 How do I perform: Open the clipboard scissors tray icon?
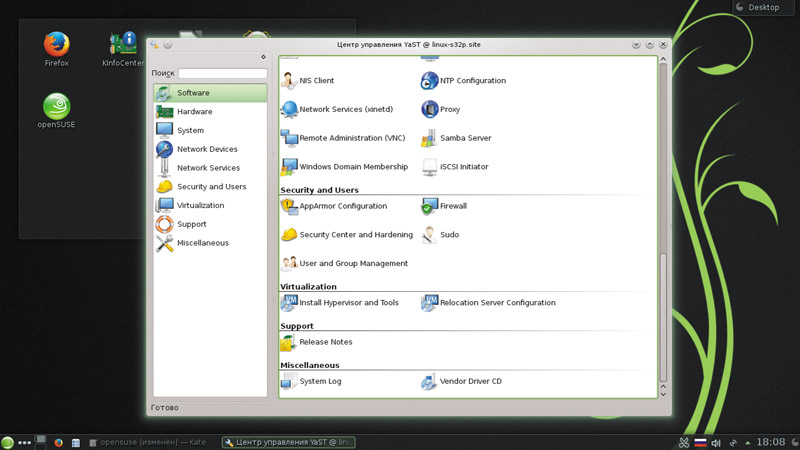click(x=684, y=443)
